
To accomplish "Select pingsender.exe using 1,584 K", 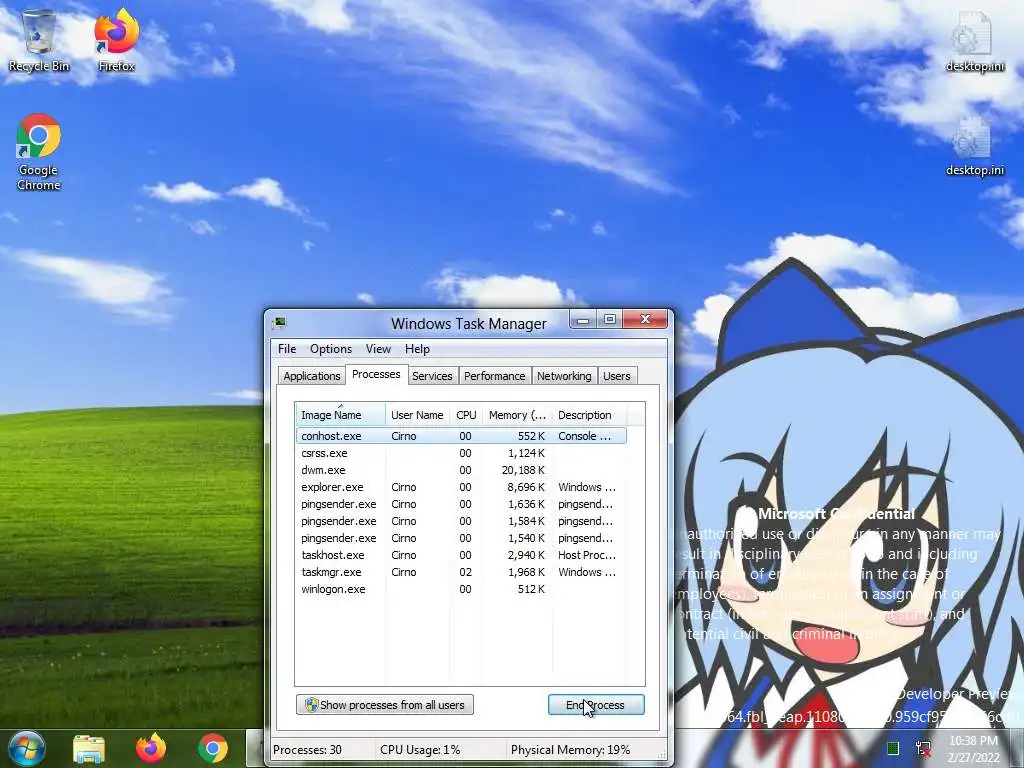I will coord(461,520).
